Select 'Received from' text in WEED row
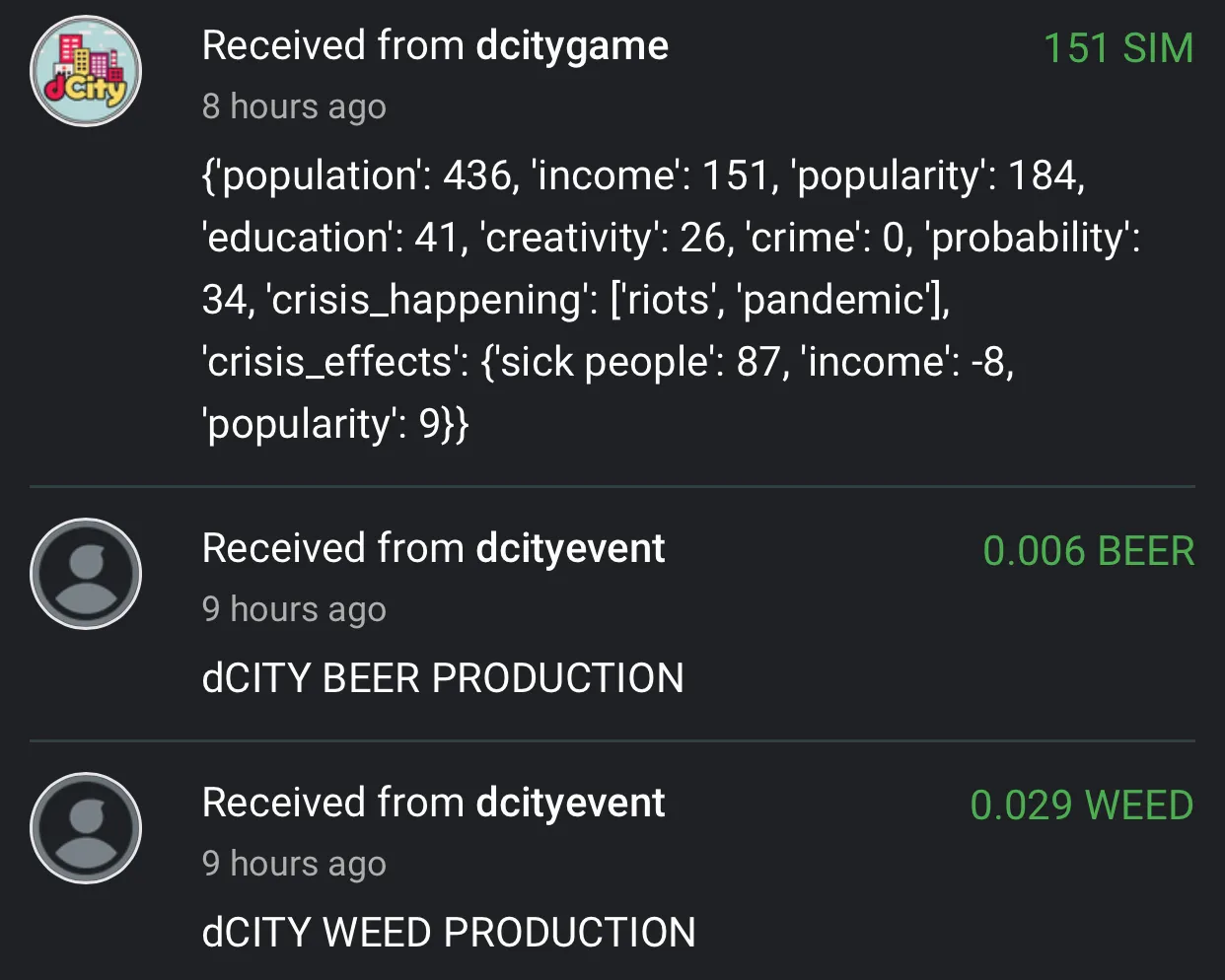The image size is (1225, 980). tap(333, 803)
